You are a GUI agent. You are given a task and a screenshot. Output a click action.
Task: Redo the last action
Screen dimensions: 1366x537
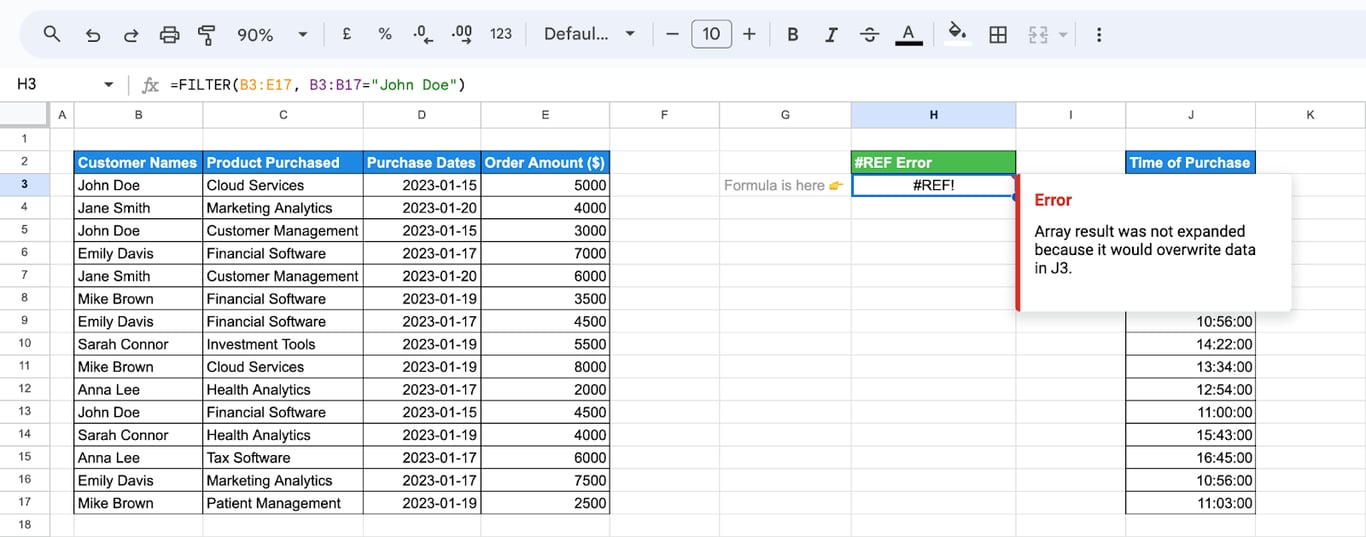[x=131, y=34]
